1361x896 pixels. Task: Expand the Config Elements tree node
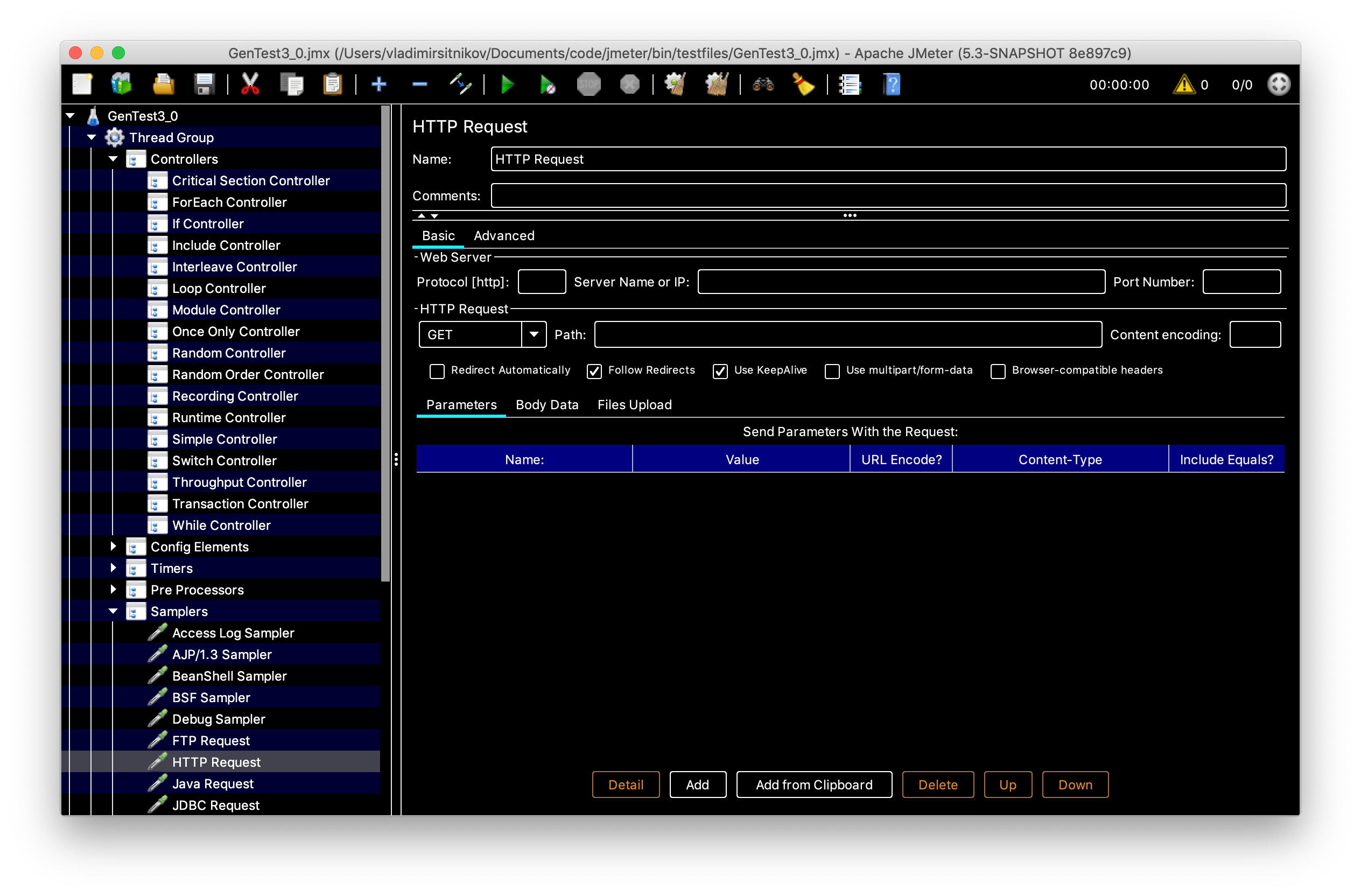(113, 547)
